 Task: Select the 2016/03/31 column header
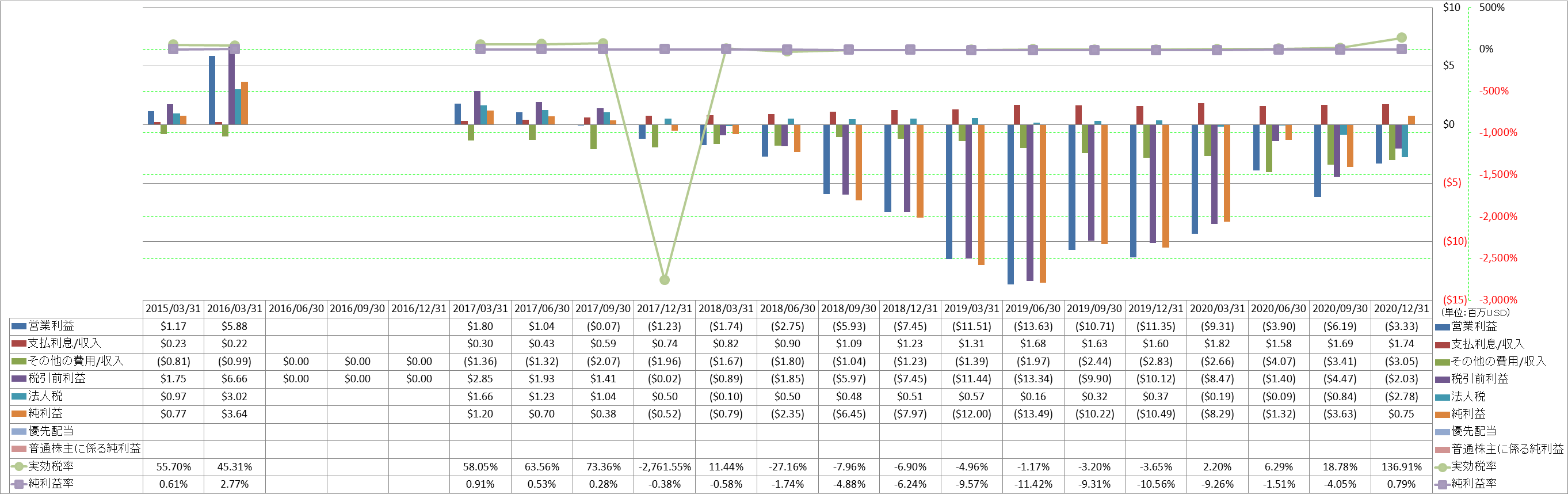[x=235, y=309]
